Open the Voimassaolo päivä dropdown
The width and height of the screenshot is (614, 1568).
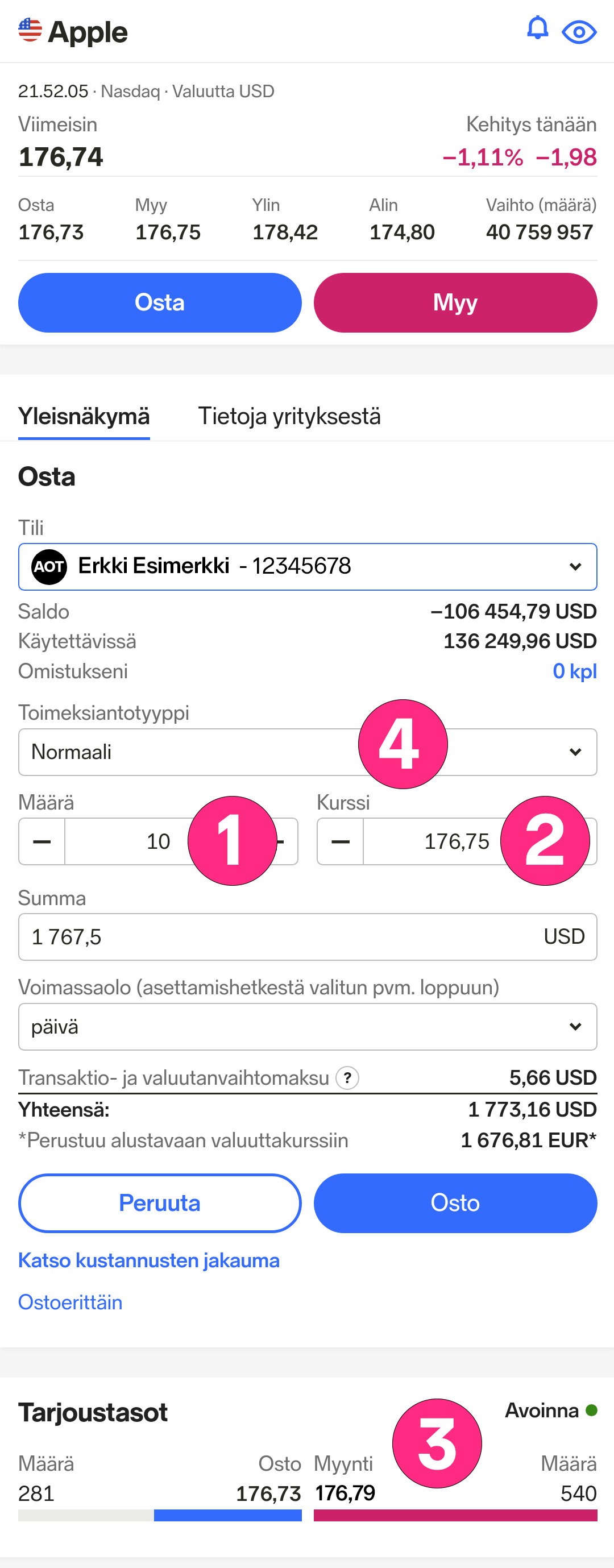[x=308, y=1027]
